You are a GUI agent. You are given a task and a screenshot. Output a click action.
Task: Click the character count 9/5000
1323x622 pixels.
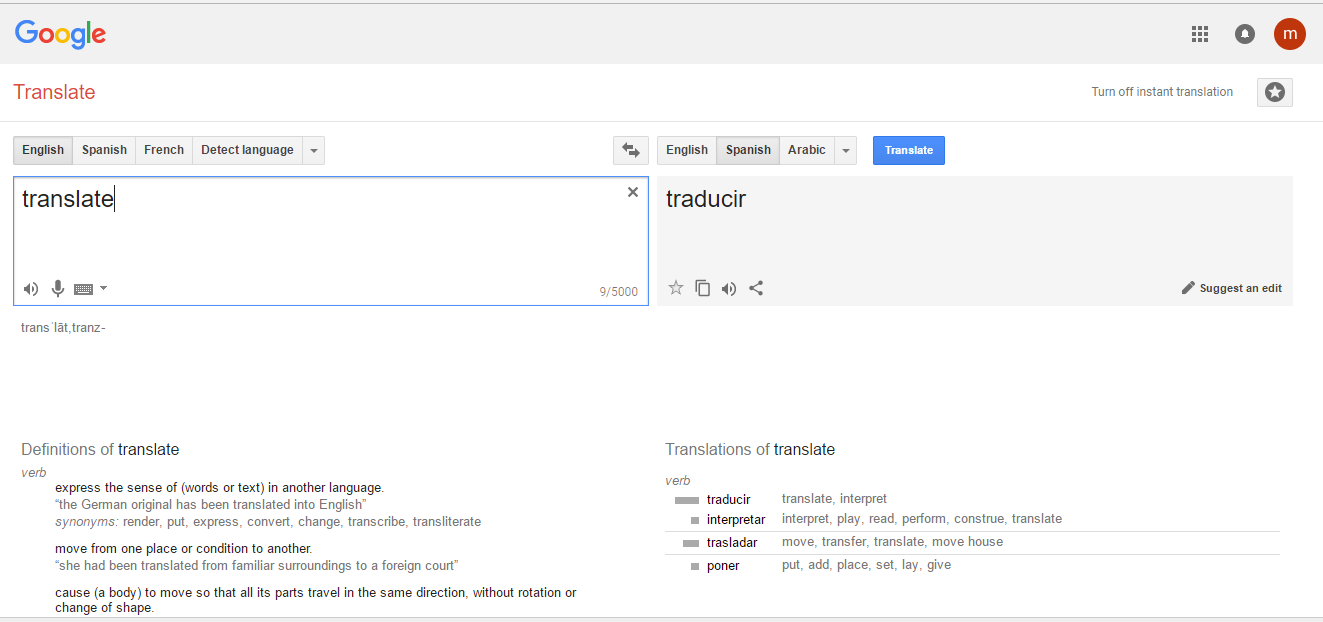(619, 292)
